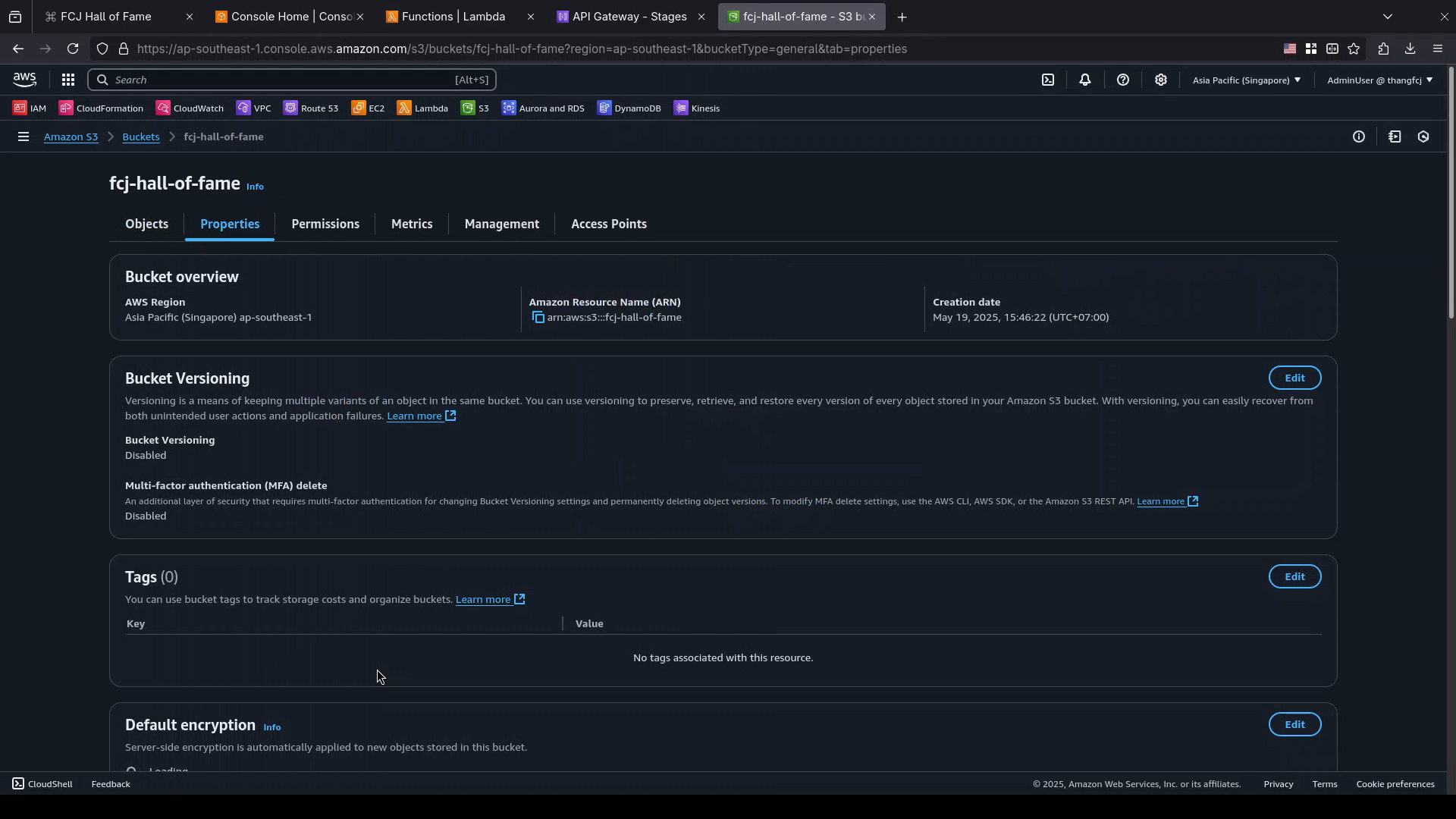The width and height of the screenshot is (1456, 819).
Task: Open browser downloads
Action: point(1410,49)
